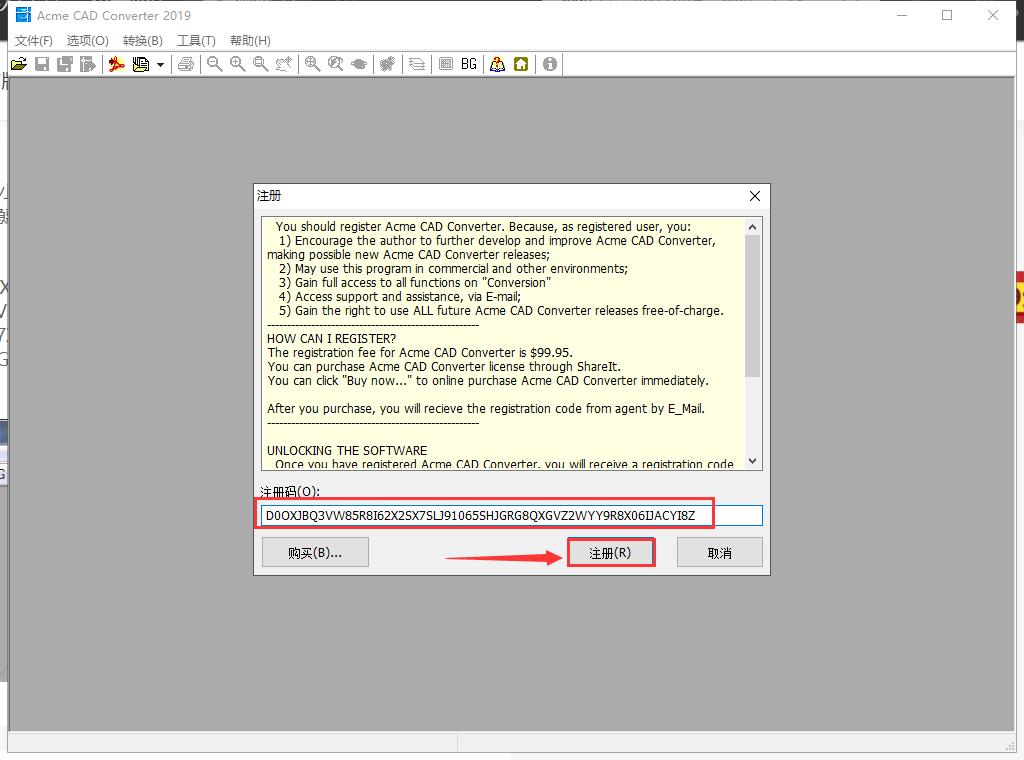Open the dropdown arrow beside Batch Convert
Screen dimensions: 1024x760
160,65
